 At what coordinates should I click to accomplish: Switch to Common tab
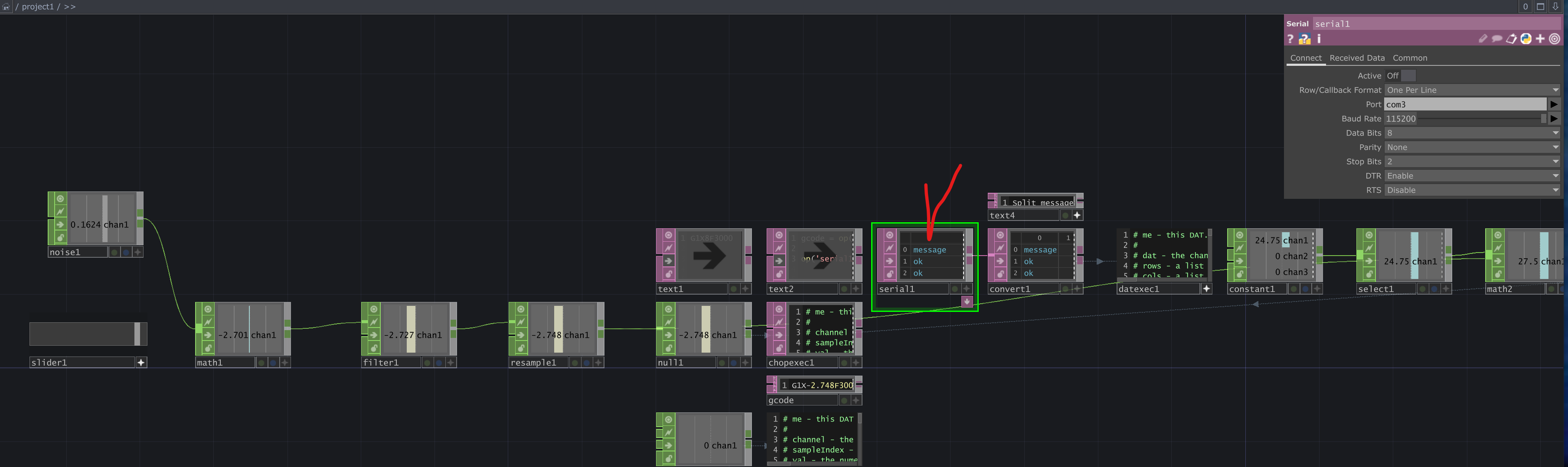pos(1410,58)
